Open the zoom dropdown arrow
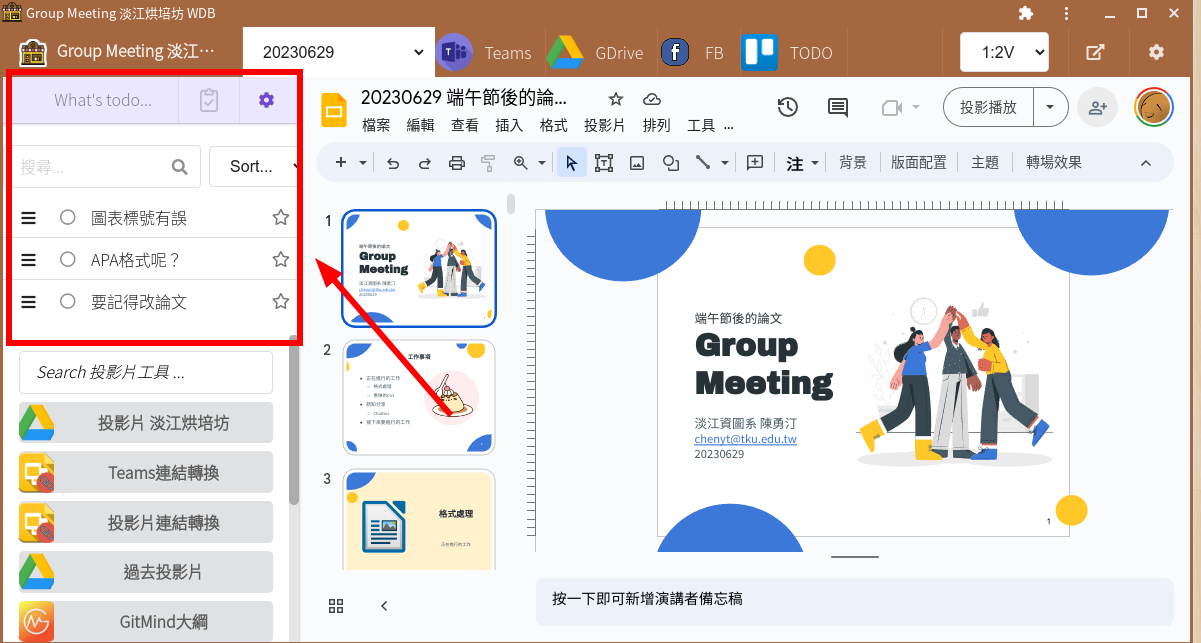 (543, 163)
